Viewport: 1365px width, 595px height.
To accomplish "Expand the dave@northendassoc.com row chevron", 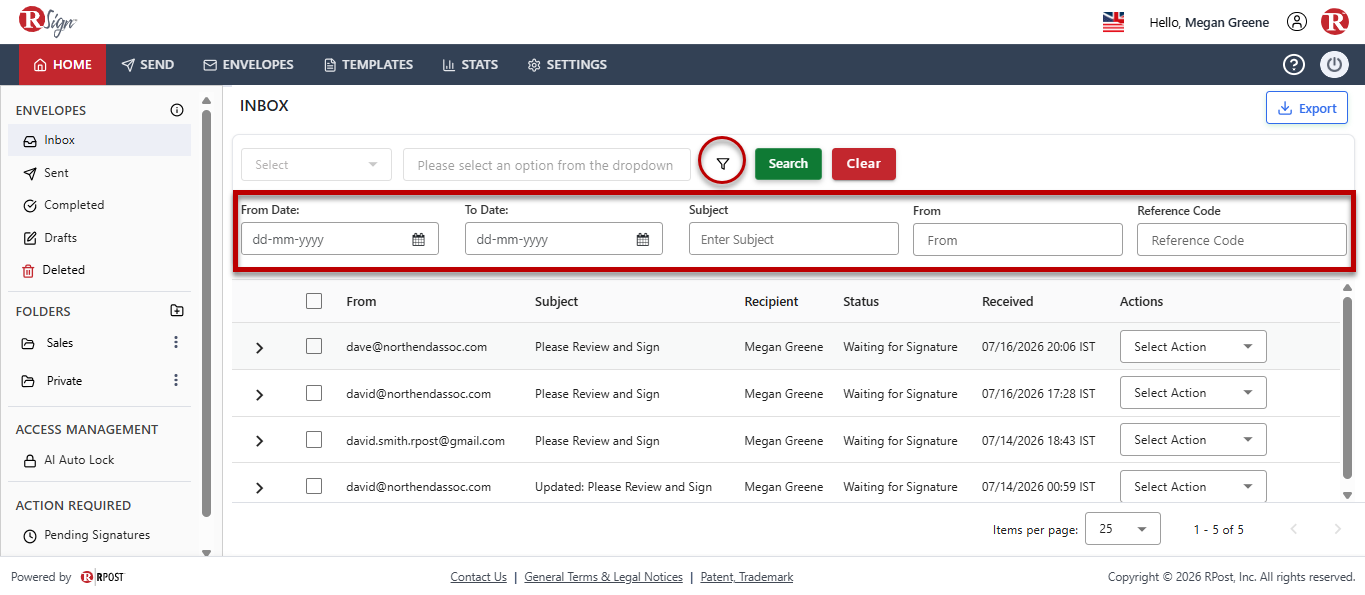I will click(x=259, y=348).
